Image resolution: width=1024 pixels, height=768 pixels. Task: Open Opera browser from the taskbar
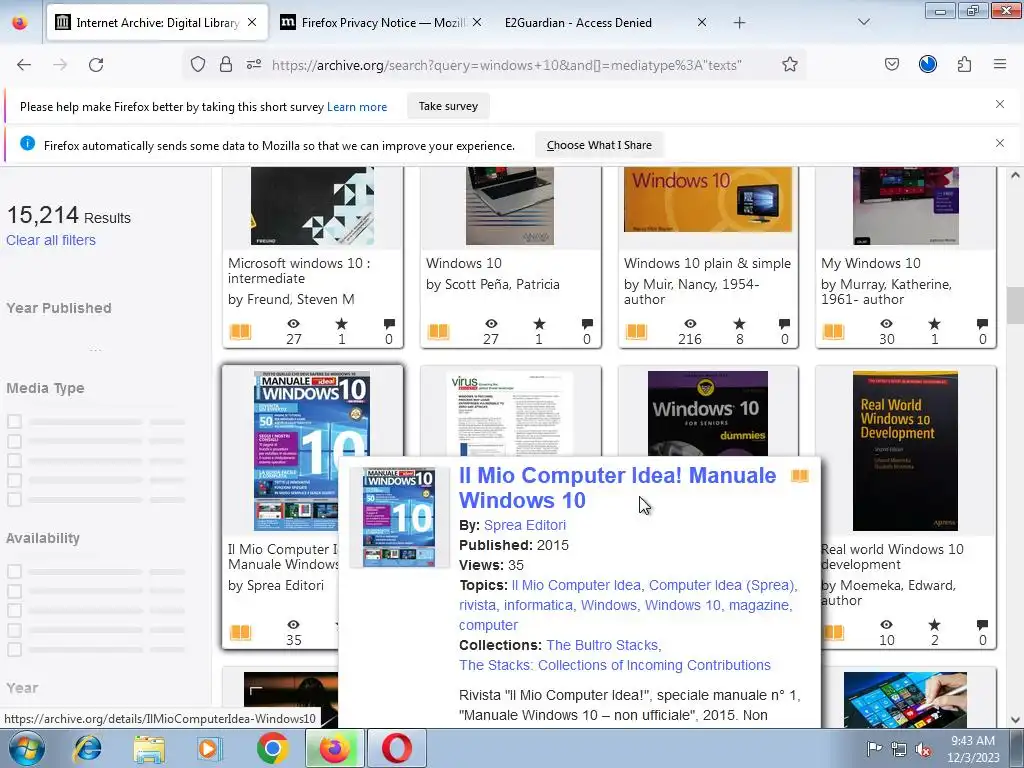[396, 748]
